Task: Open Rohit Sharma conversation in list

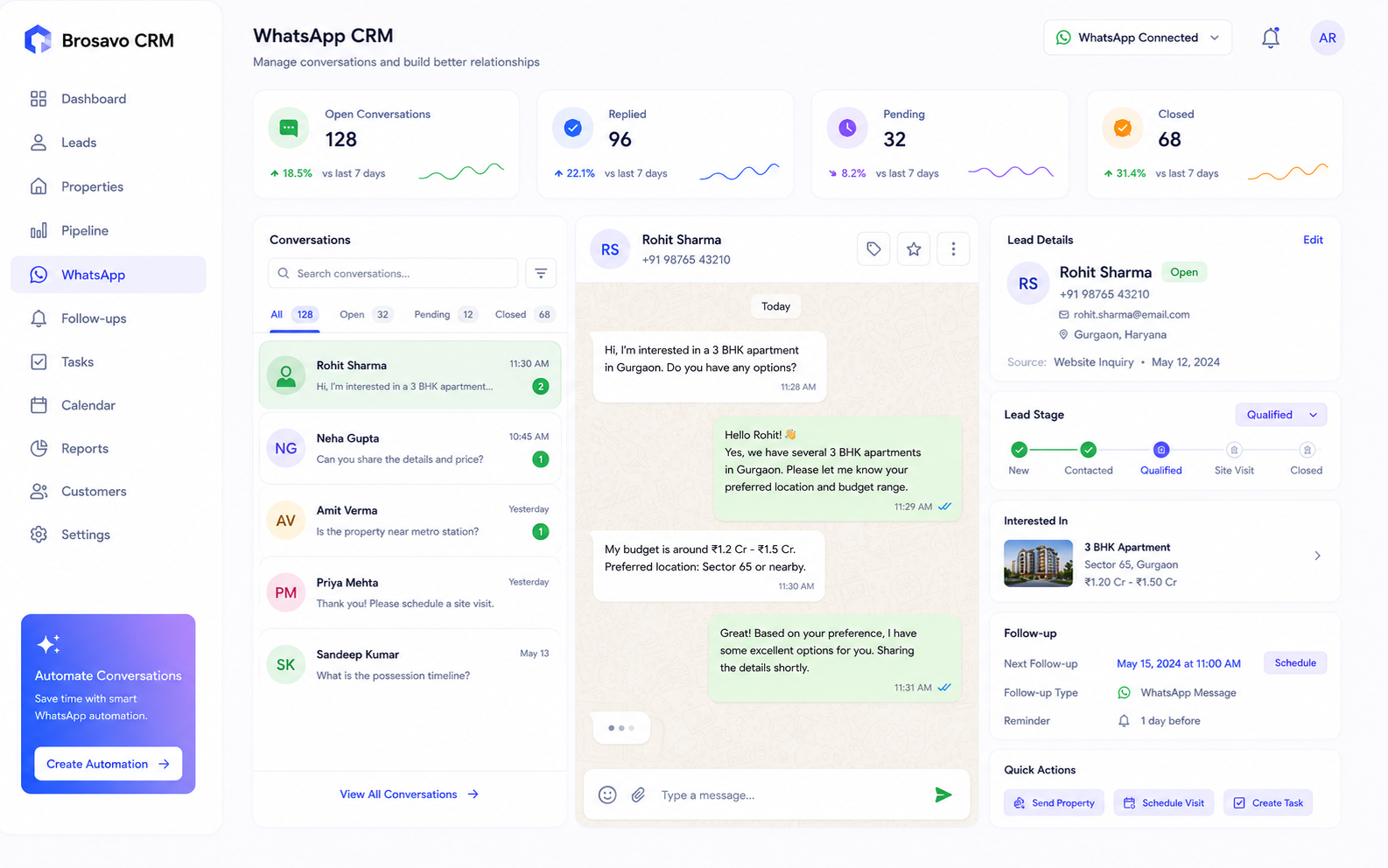Action: (410, 375)
